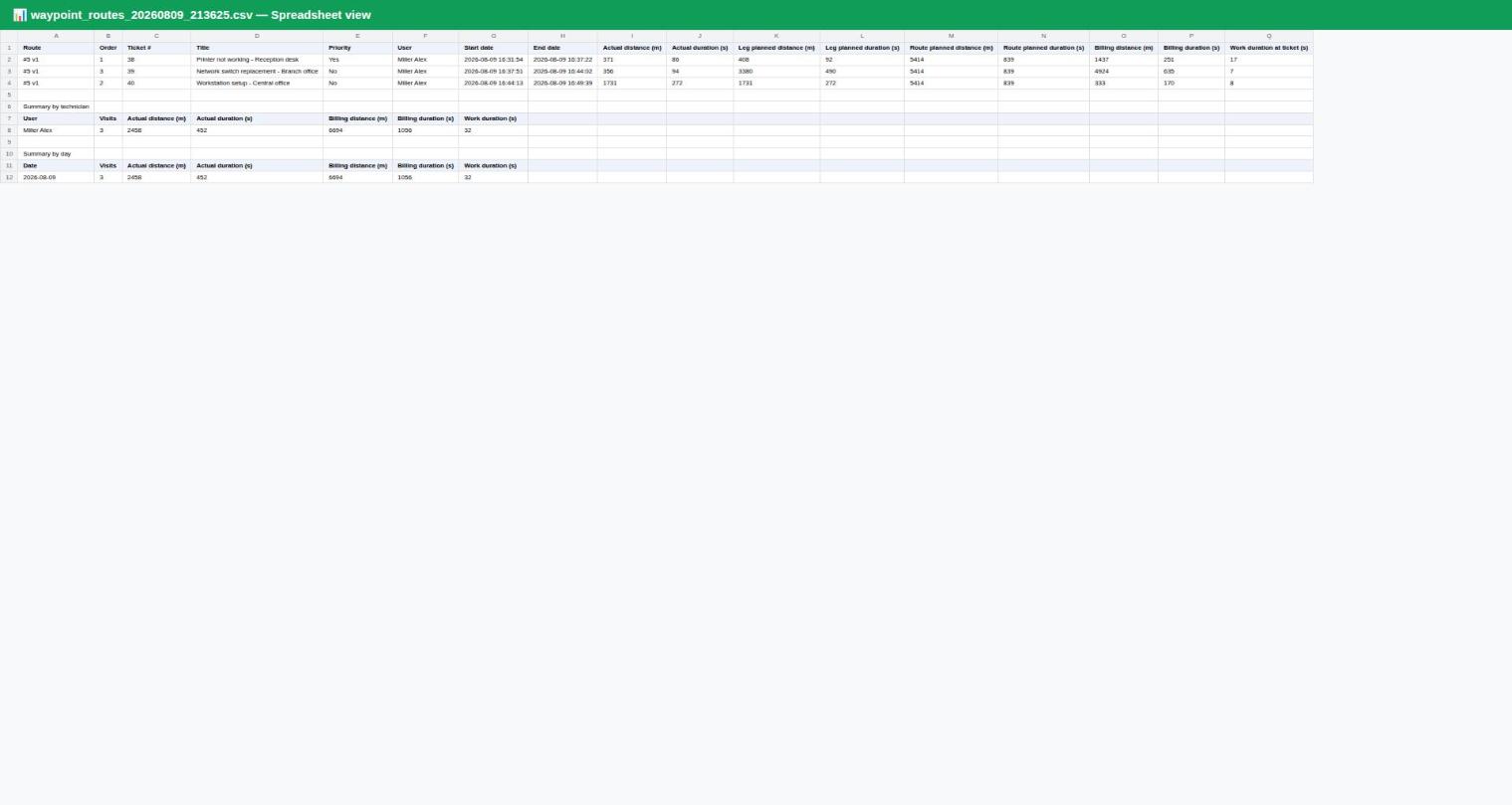Click the 'Ticket #' header cell

click(156, 48)
